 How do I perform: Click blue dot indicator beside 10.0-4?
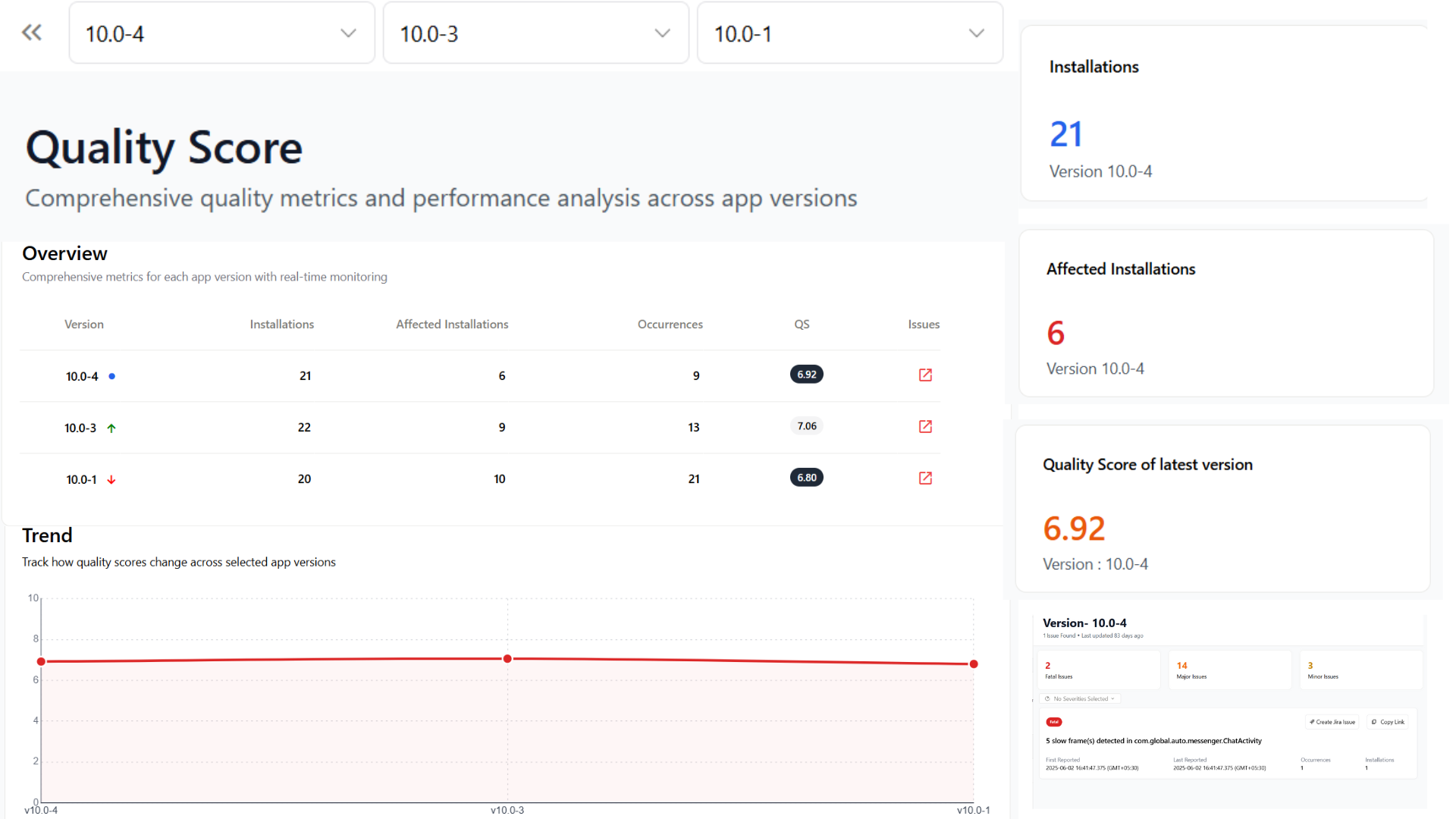tap(111, 376)
